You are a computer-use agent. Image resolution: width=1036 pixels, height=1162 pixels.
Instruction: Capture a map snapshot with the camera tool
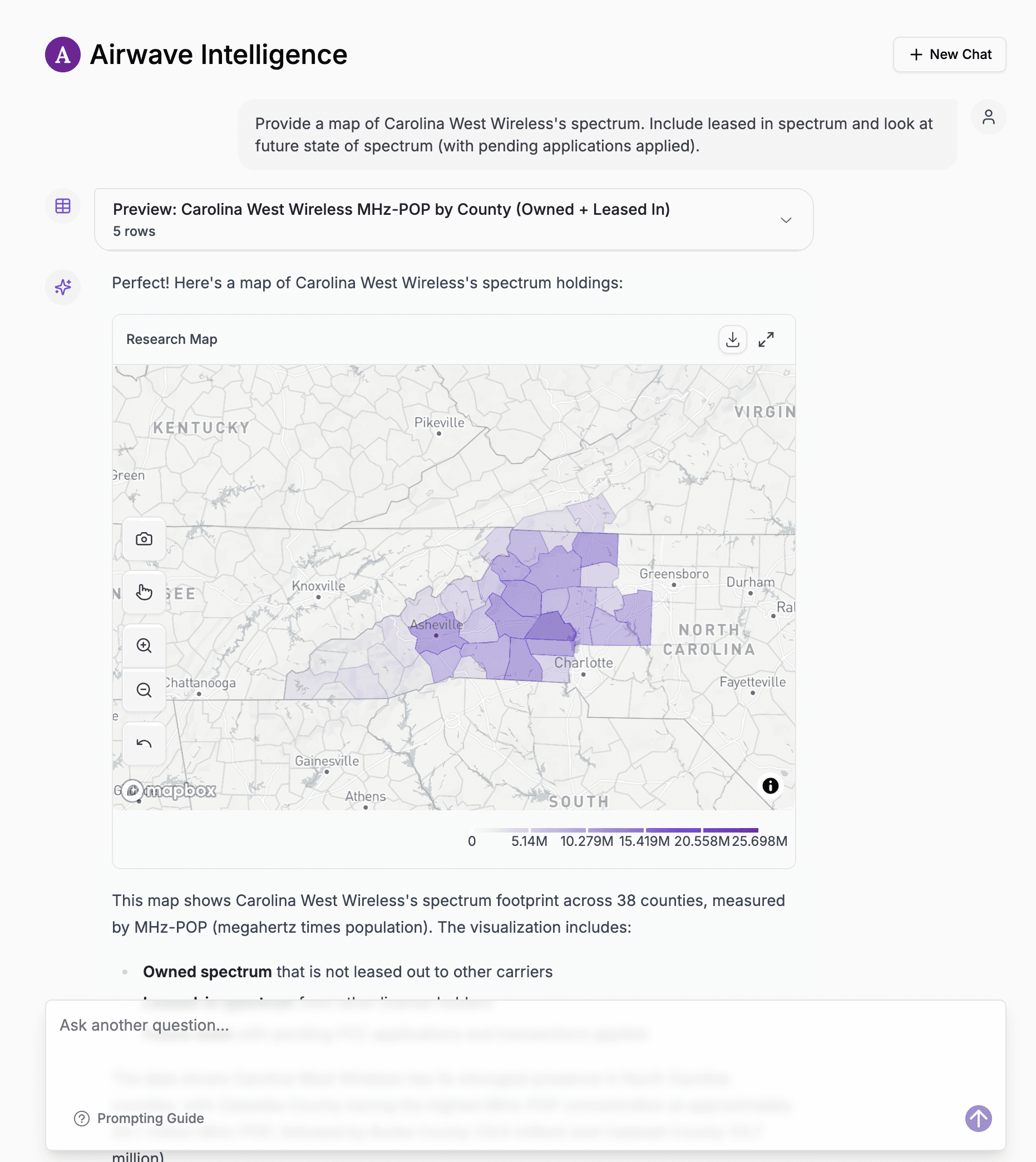tap(144, 539)
